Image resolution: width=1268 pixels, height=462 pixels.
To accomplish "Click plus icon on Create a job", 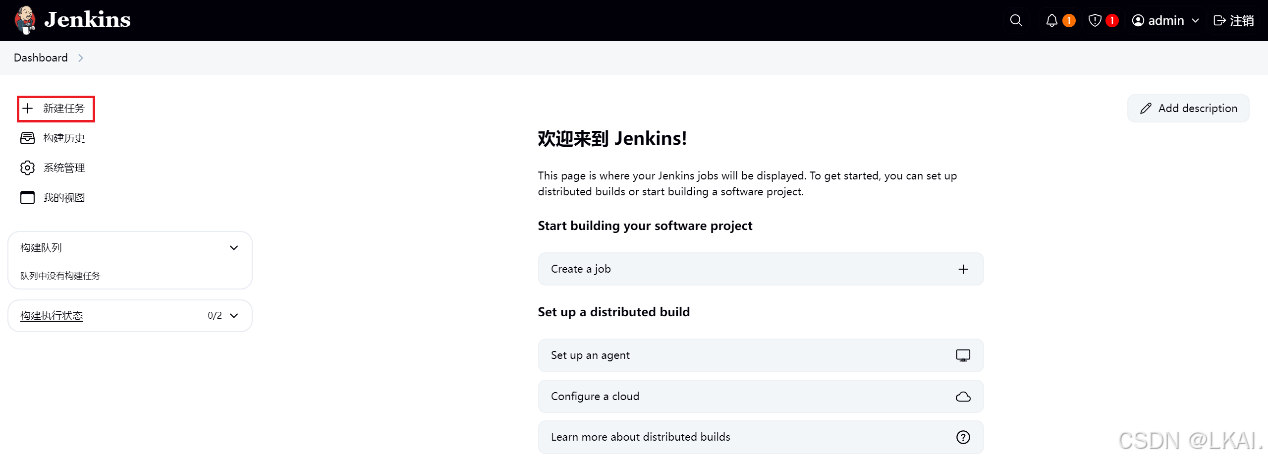I will tap(963, 269).
